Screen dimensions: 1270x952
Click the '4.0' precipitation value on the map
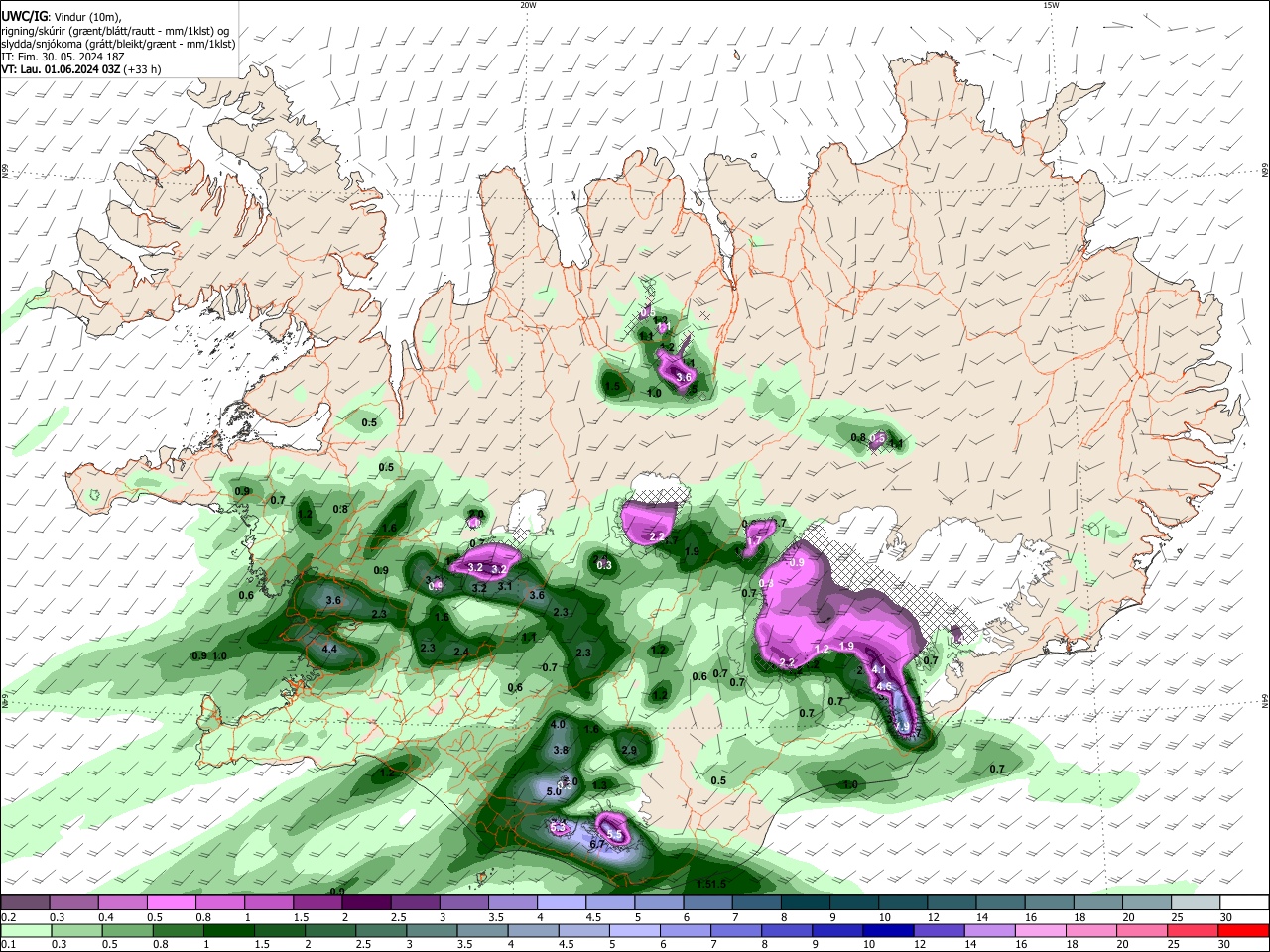[558, 725]
